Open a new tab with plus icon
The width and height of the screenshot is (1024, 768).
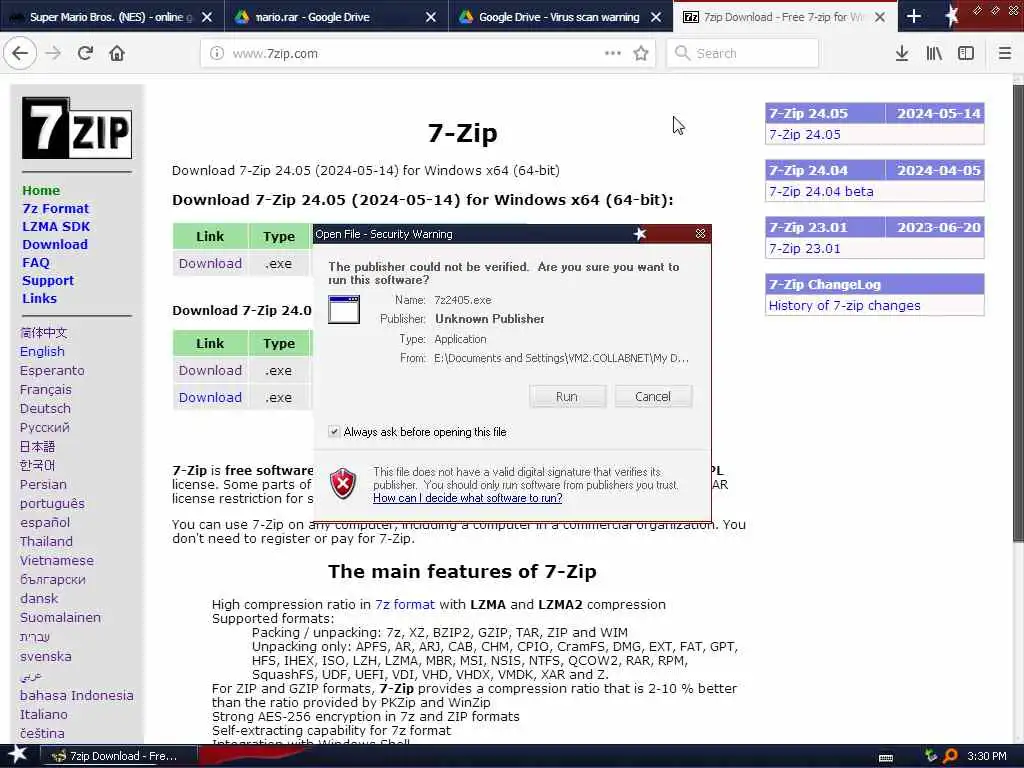[914, 16]
